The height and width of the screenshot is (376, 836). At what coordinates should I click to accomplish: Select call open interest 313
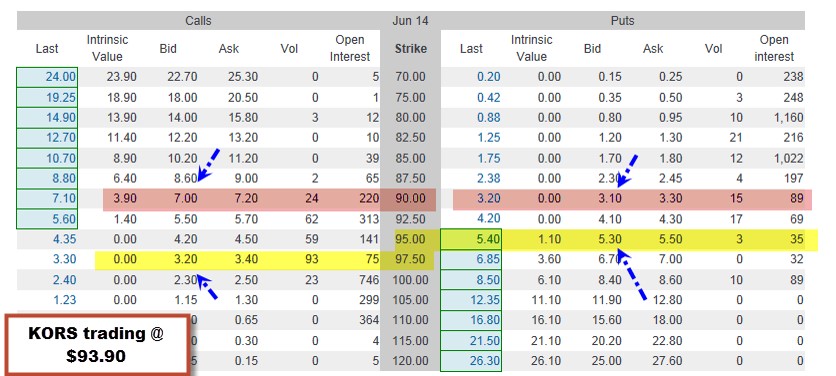click(369, 219)
